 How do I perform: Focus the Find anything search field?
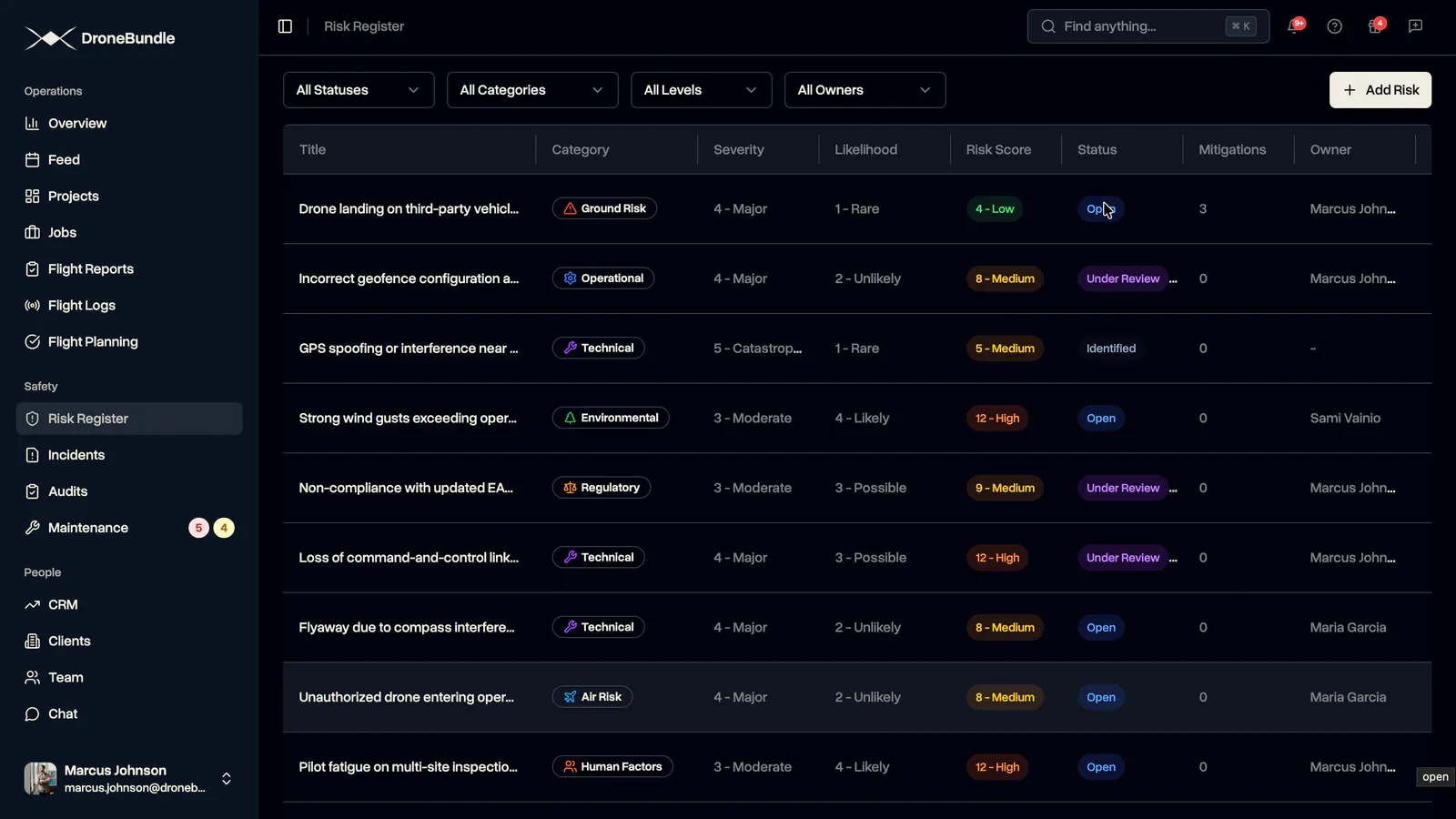click(x=1148, y=26)
